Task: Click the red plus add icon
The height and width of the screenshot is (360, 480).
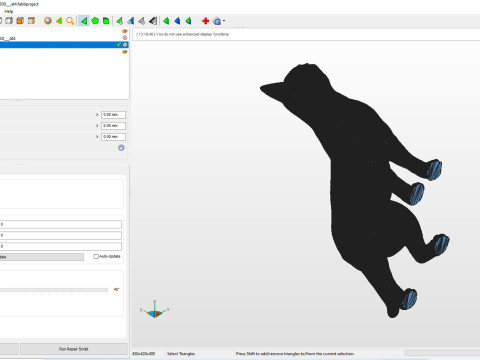Action: coord(206,21)
